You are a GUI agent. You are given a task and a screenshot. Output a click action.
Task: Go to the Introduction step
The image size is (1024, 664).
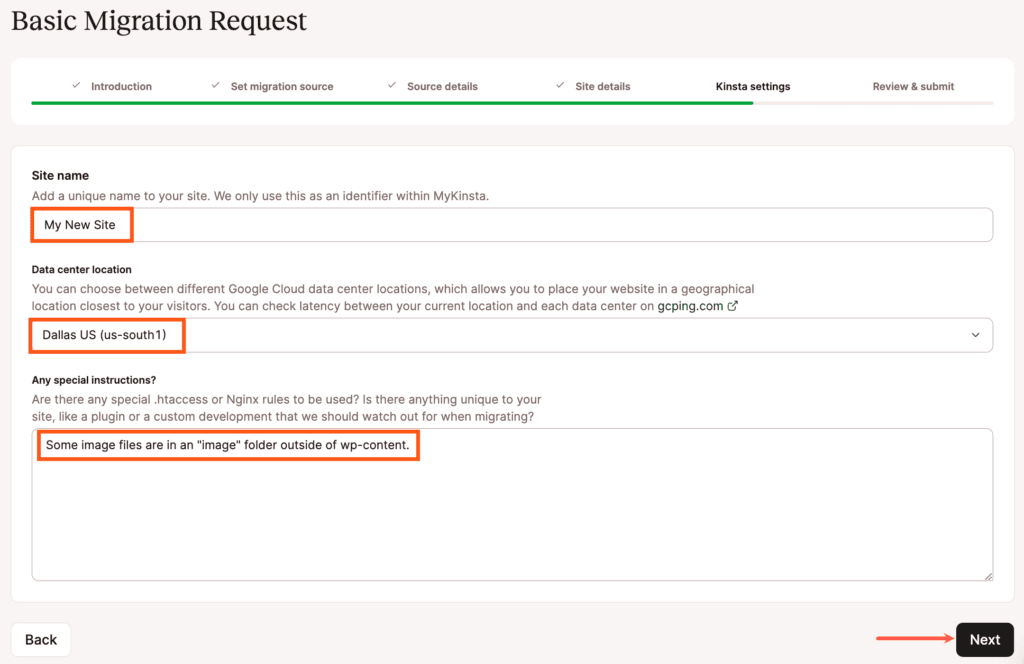point(121,86)
